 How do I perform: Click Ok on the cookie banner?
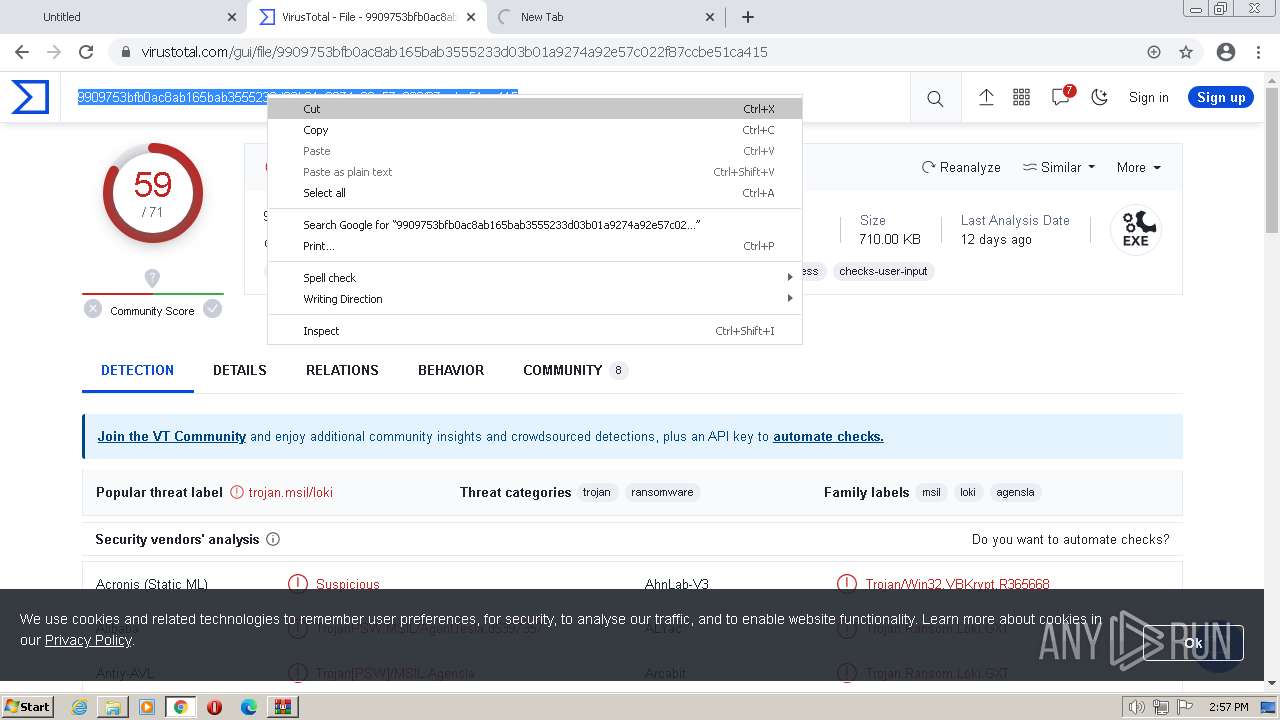(1193, 643)
